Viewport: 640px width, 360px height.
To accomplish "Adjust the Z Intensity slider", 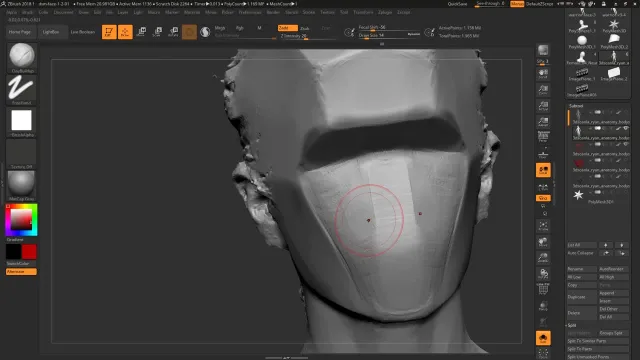I will 307,36.
